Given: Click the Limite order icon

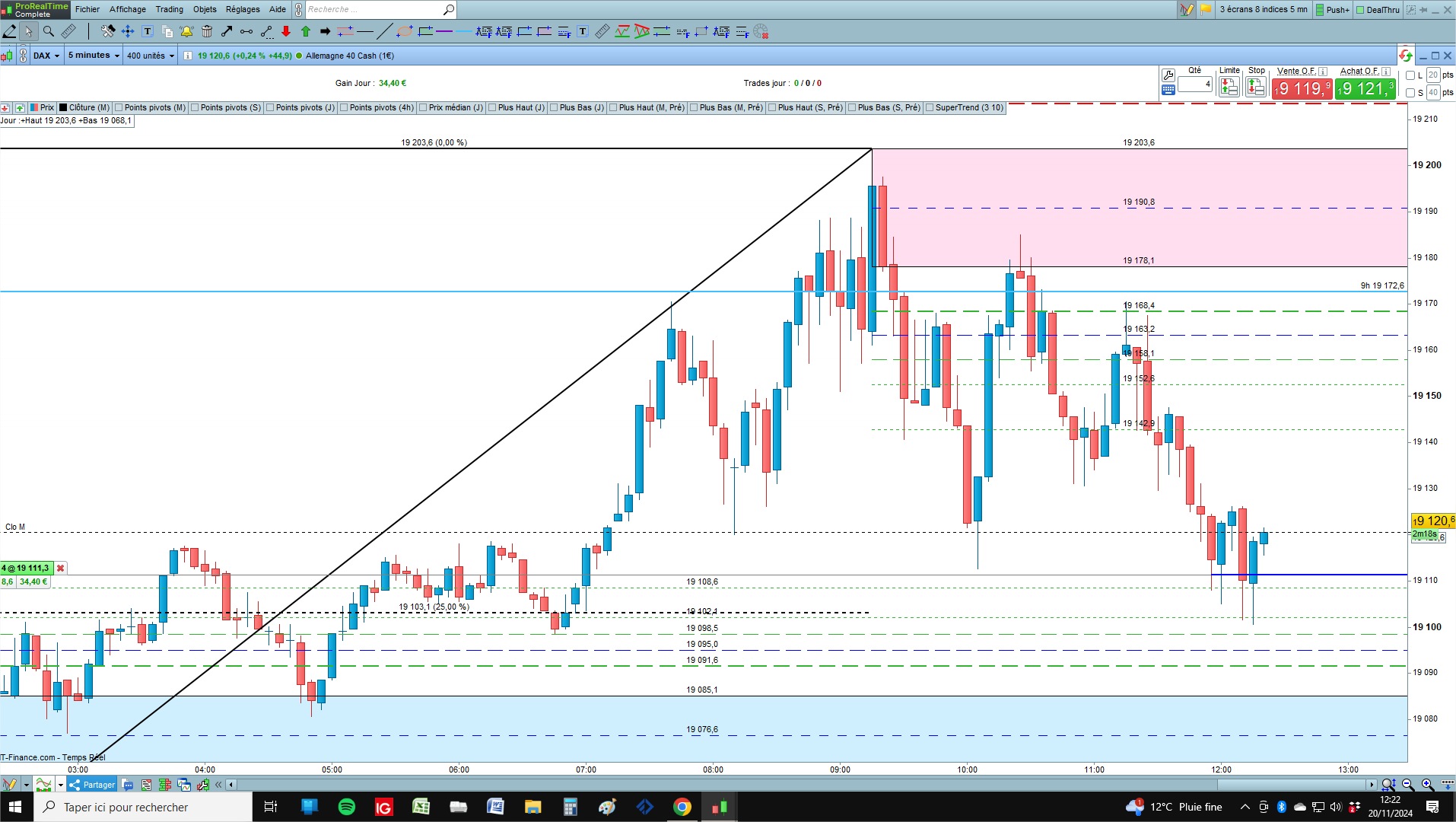Looking at the screenshot, I should click(x=1229, y=86).
